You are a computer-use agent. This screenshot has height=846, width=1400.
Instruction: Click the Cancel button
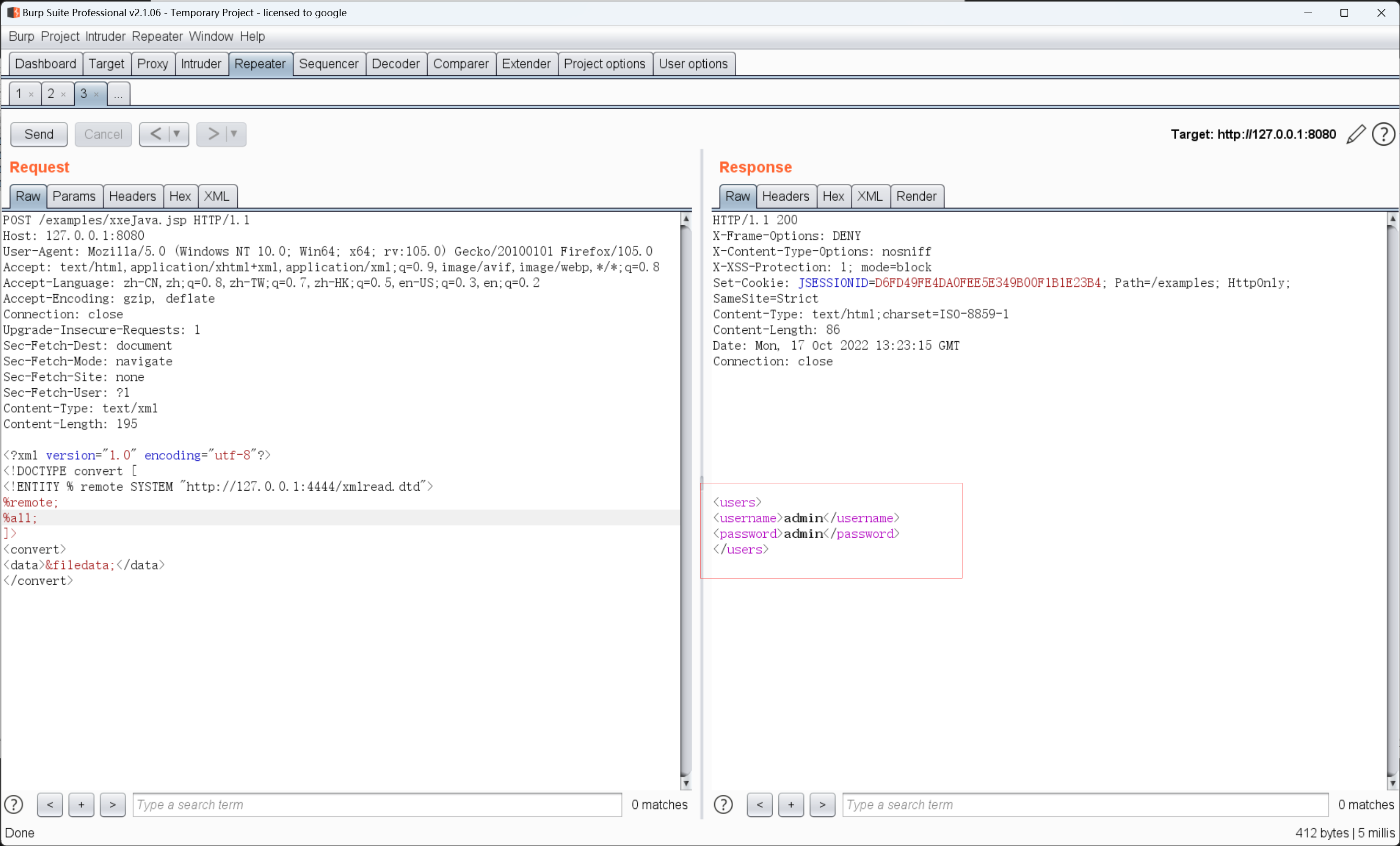104,134
